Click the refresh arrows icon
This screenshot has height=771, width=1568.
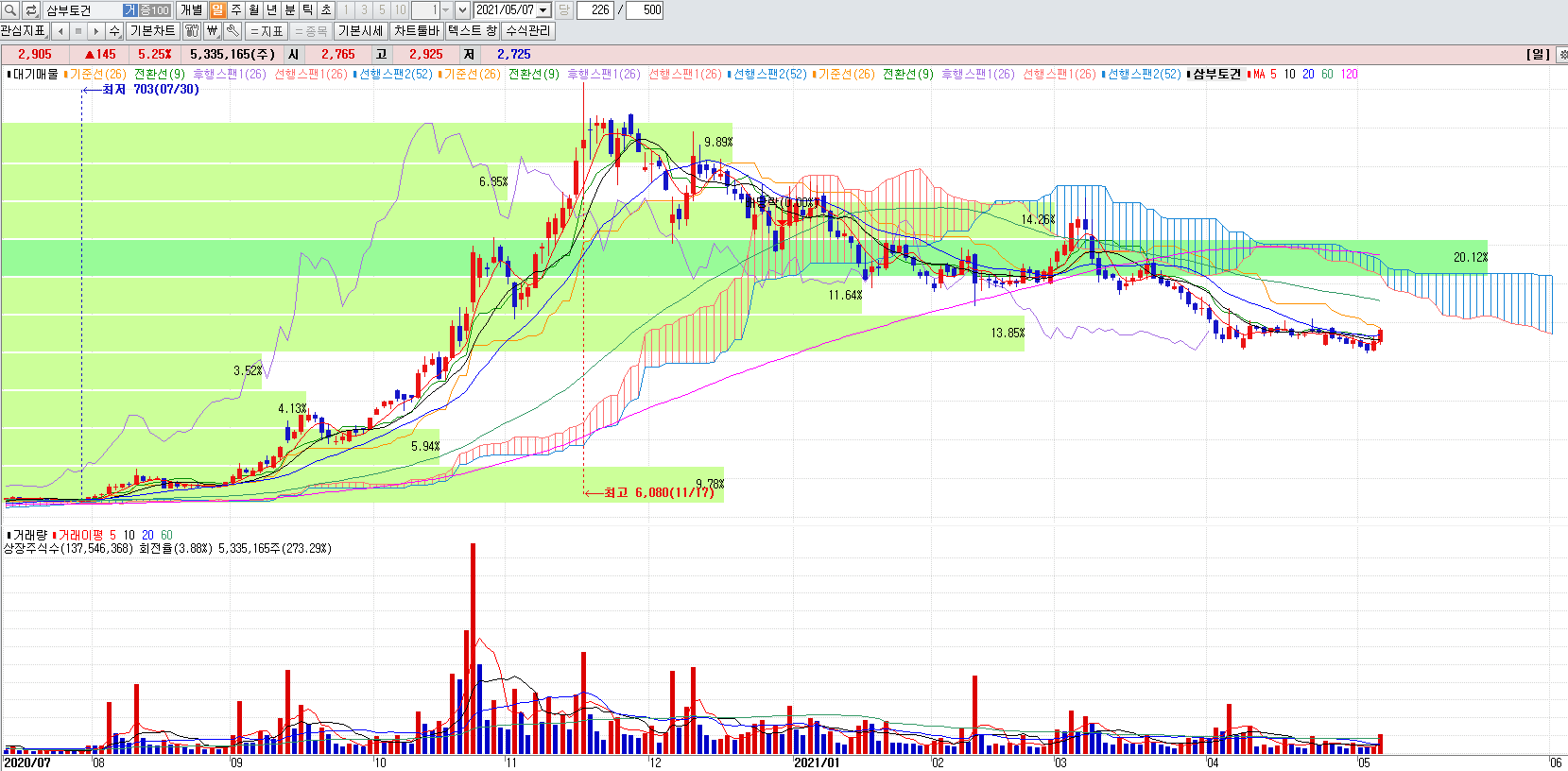pos(31,10)
